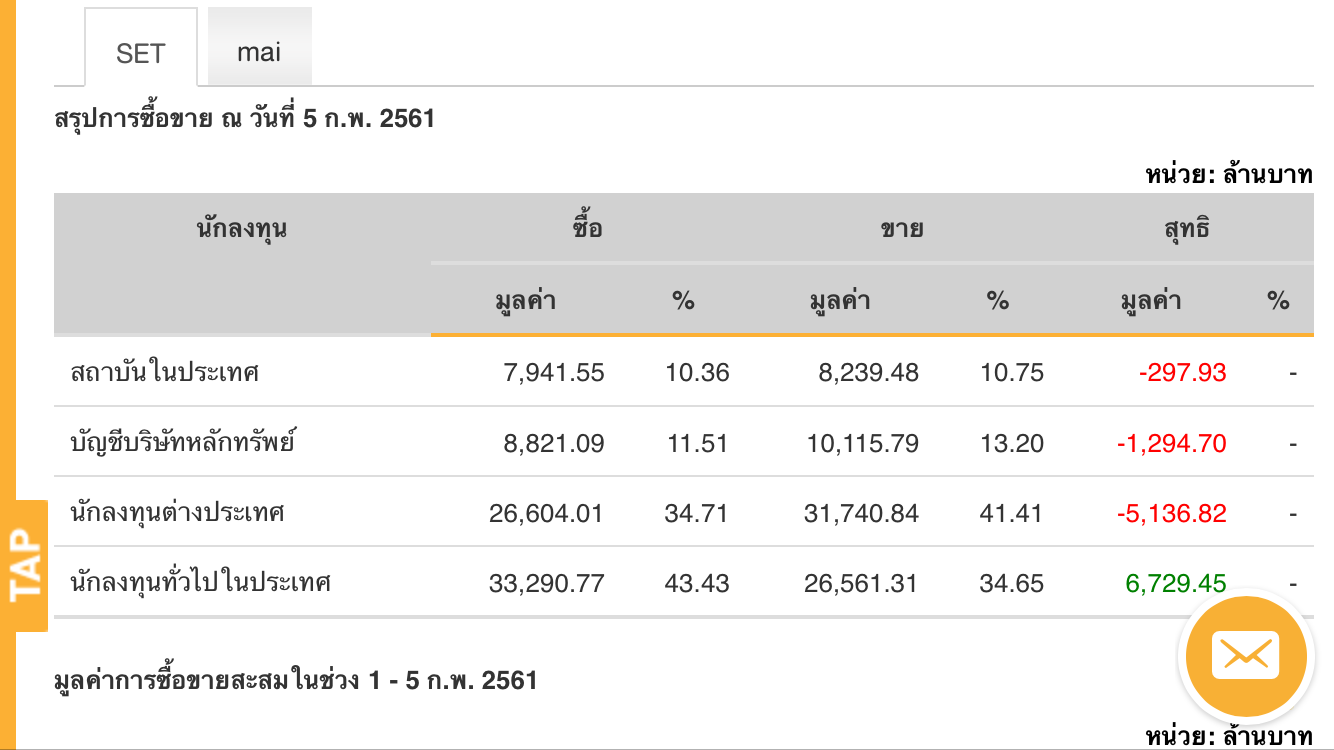Image resolution: width=1334 pixels, height=750 pixels.
Task: Select the SET tab
Action: 140,53
